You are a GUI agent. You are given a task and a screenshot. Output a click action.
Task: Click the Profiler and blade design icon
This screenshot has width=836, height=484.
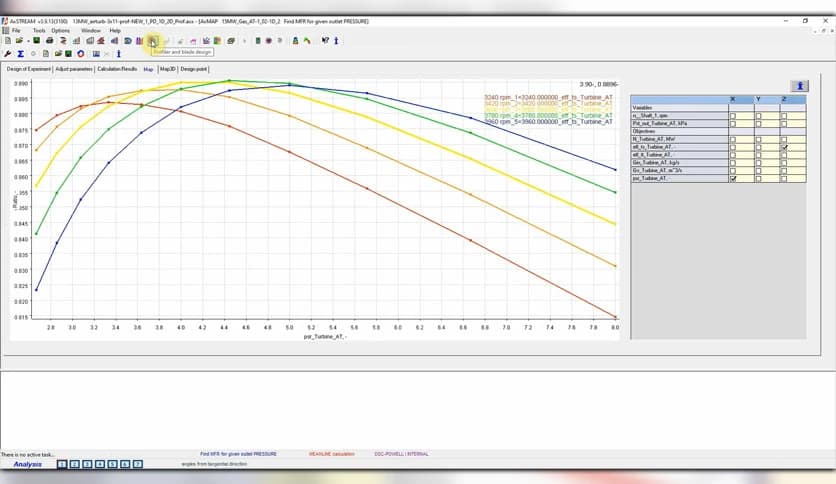154,41
